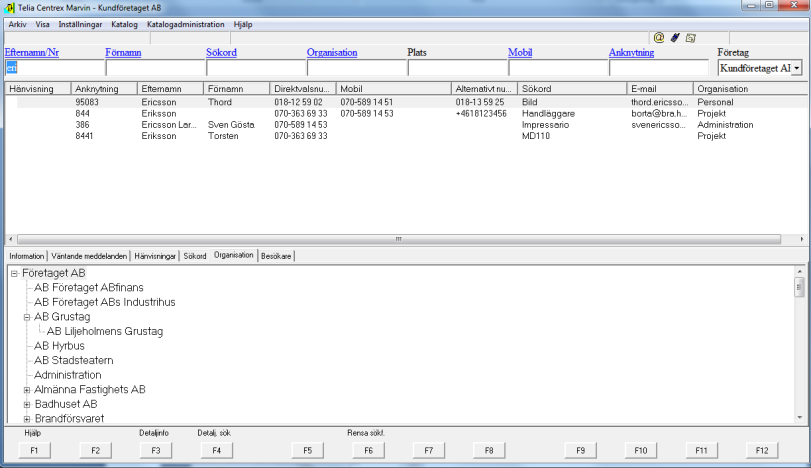811x468 pixels.
Task: Switch to the Information tab
Action: (x=26, y=256)
